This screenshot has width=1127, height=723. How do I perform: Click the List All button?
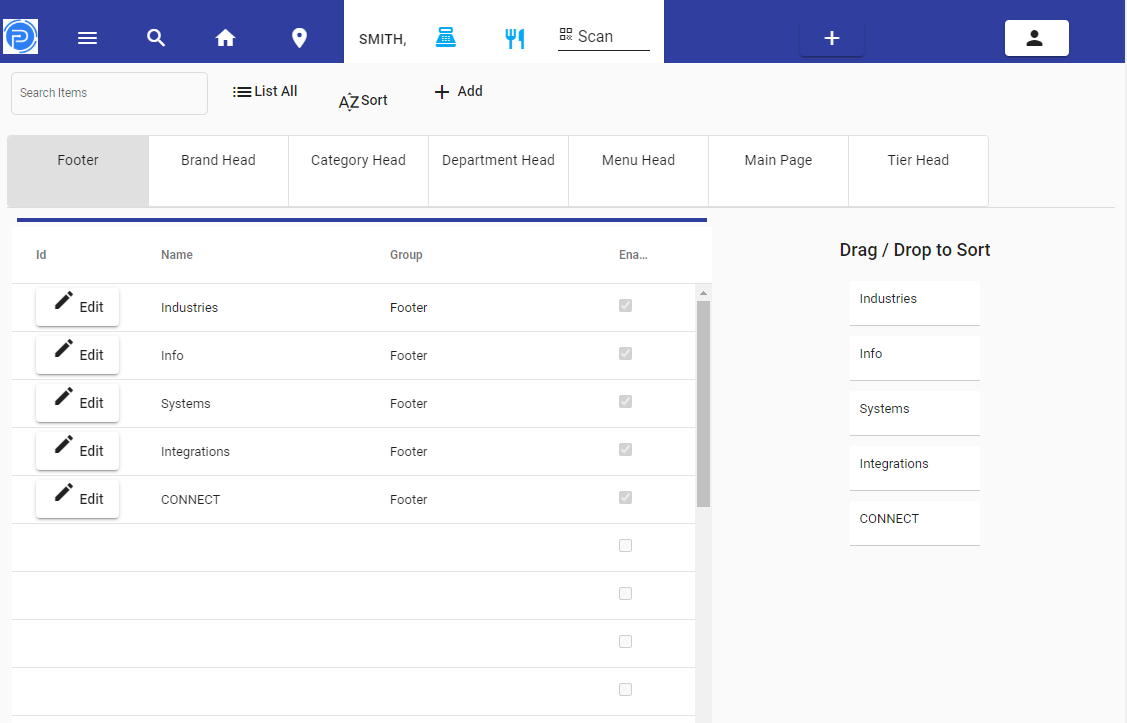265,91
